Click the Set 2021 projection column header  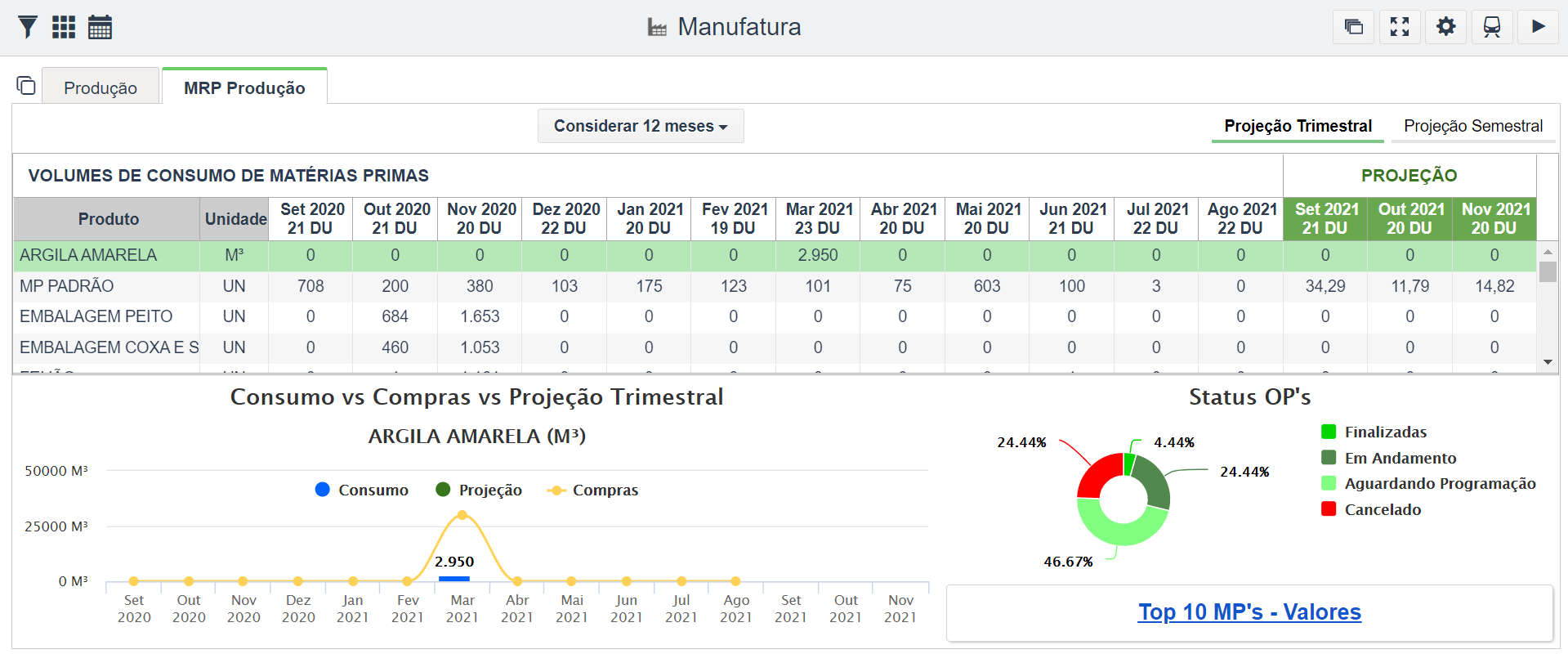click(1325, 219)
